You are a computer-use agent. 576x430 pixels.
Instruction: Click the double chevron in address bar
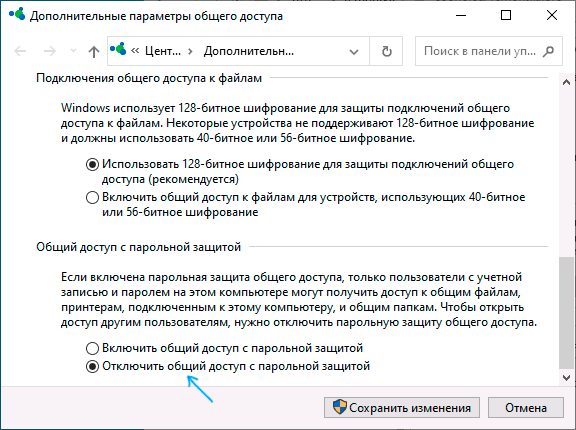(135, 51)
